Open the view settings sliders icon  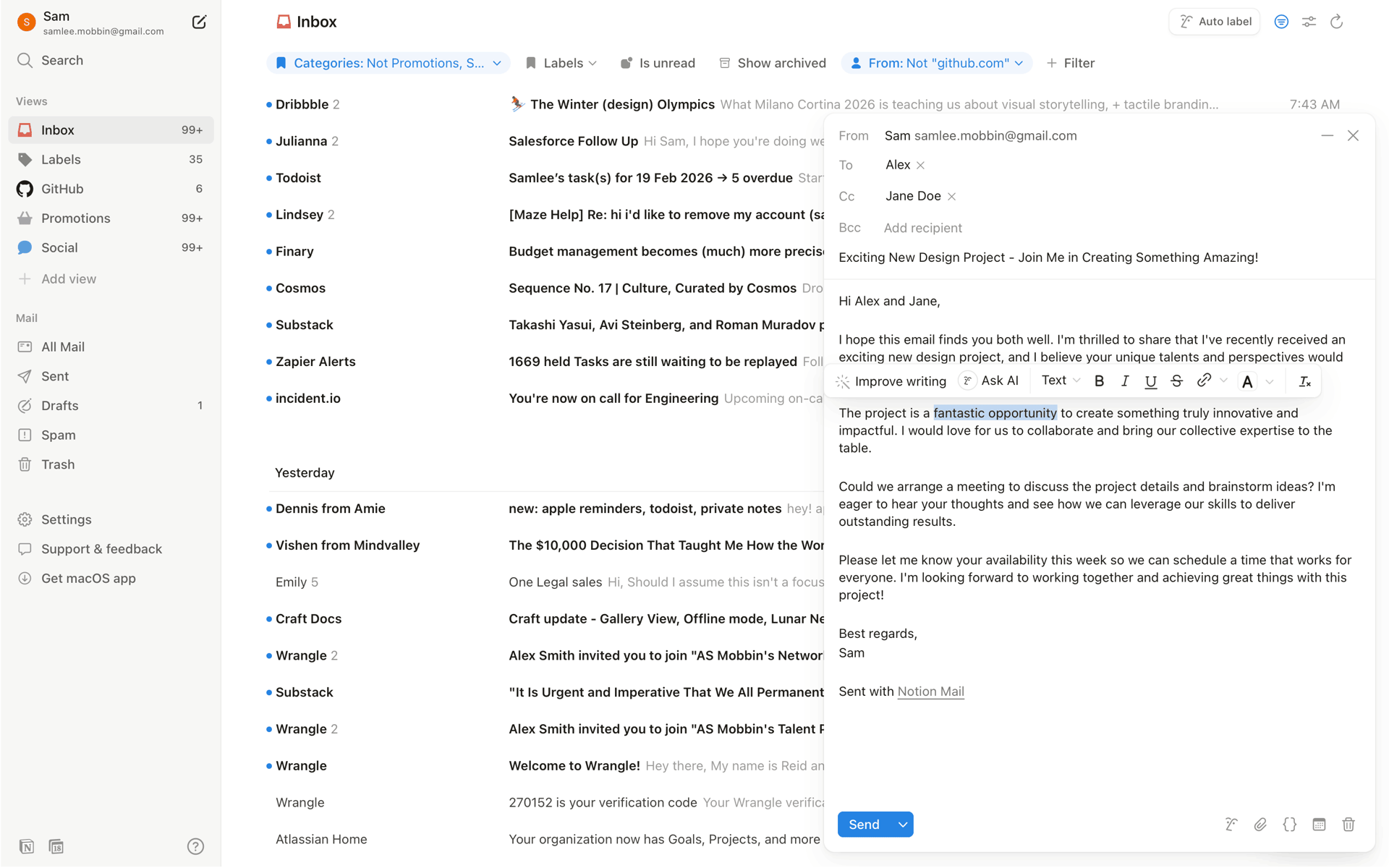(x=1309, y=22)
